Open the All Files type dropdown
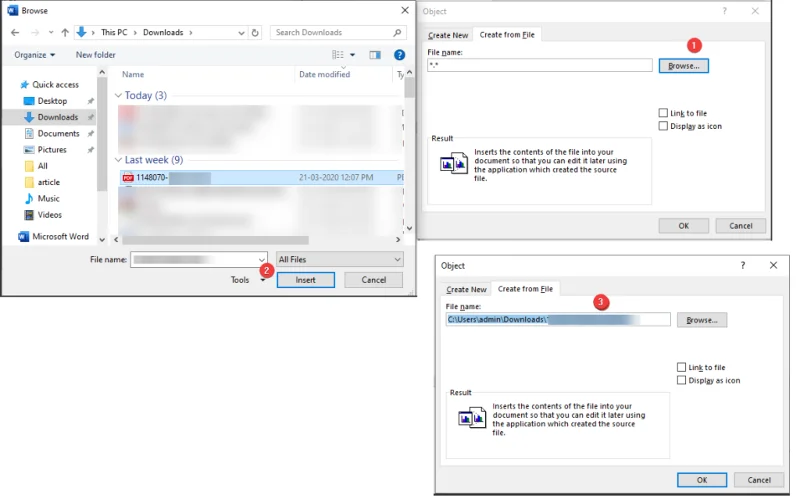This screenshot has width=800, height=499. point(340,260)
